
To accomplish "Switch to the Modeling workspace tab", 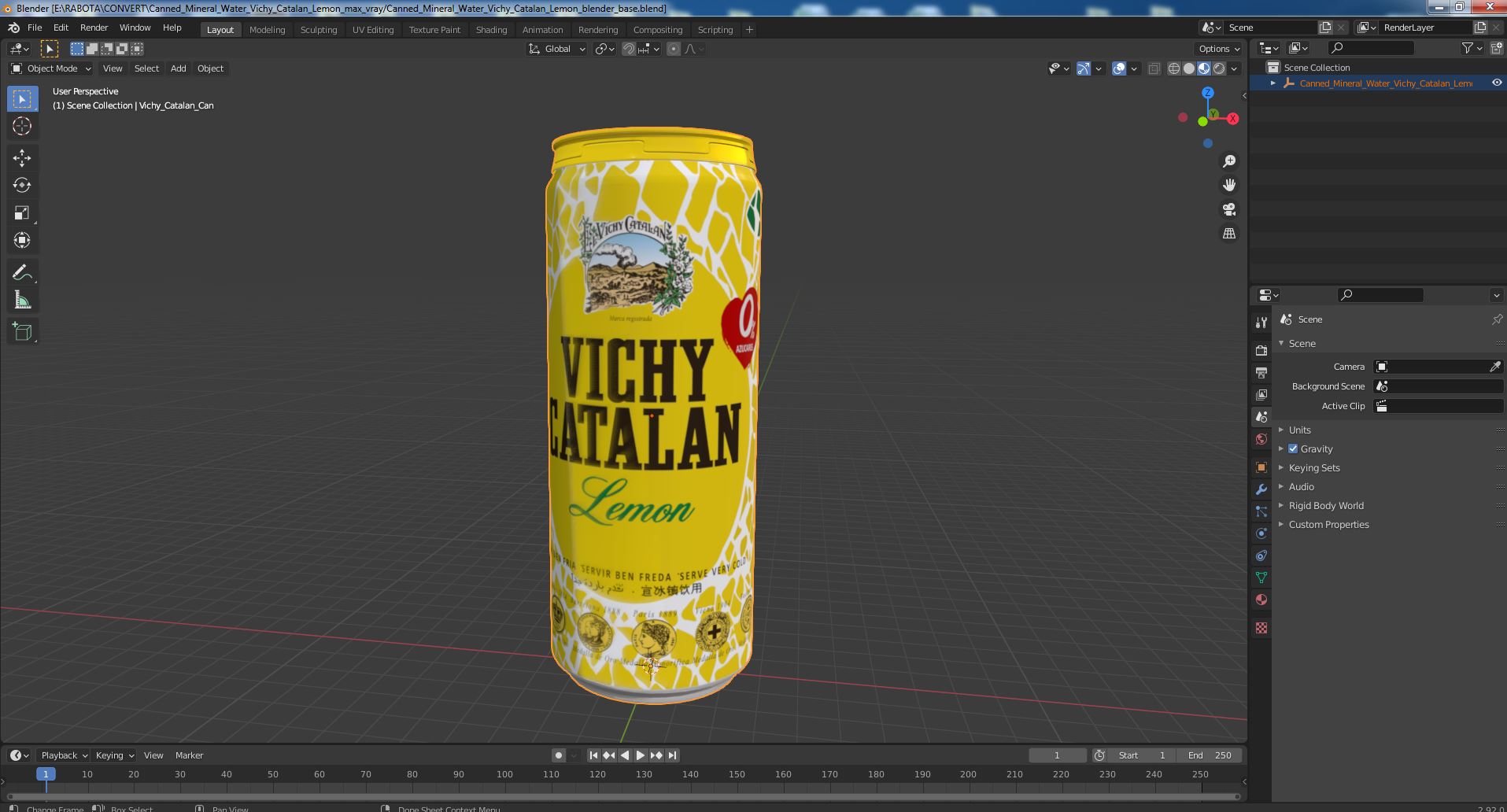I will click(x=267, y=30).
